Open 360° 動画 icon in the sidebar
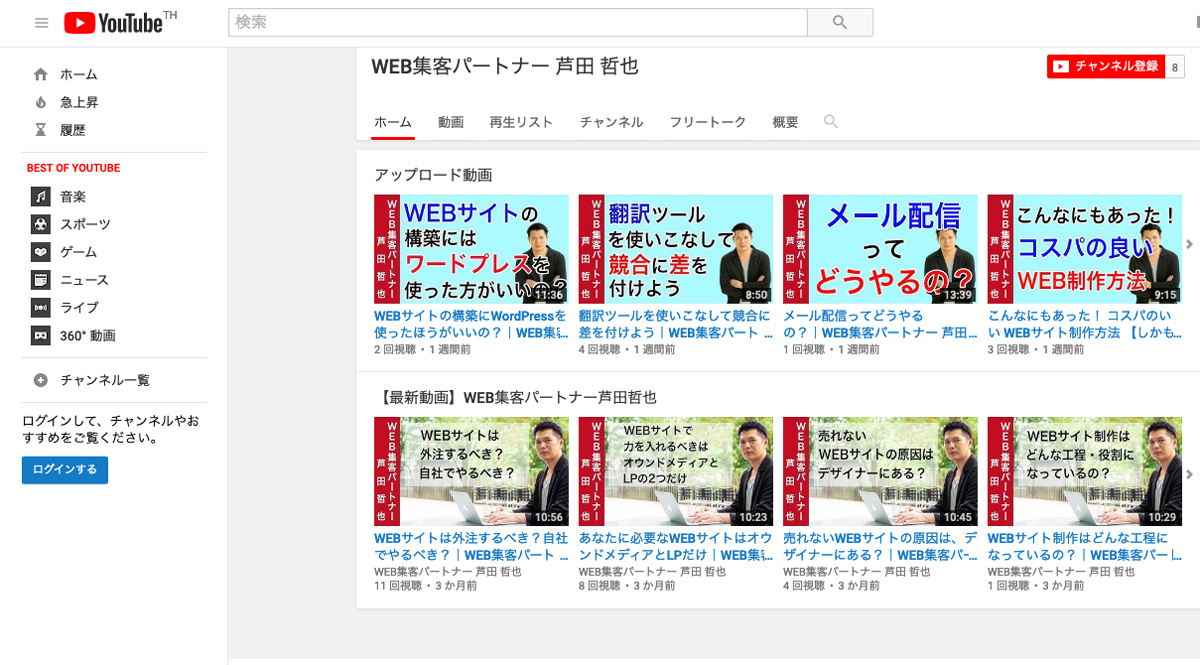The width and height of the screenshot is (1200, 665). (41, 335)
